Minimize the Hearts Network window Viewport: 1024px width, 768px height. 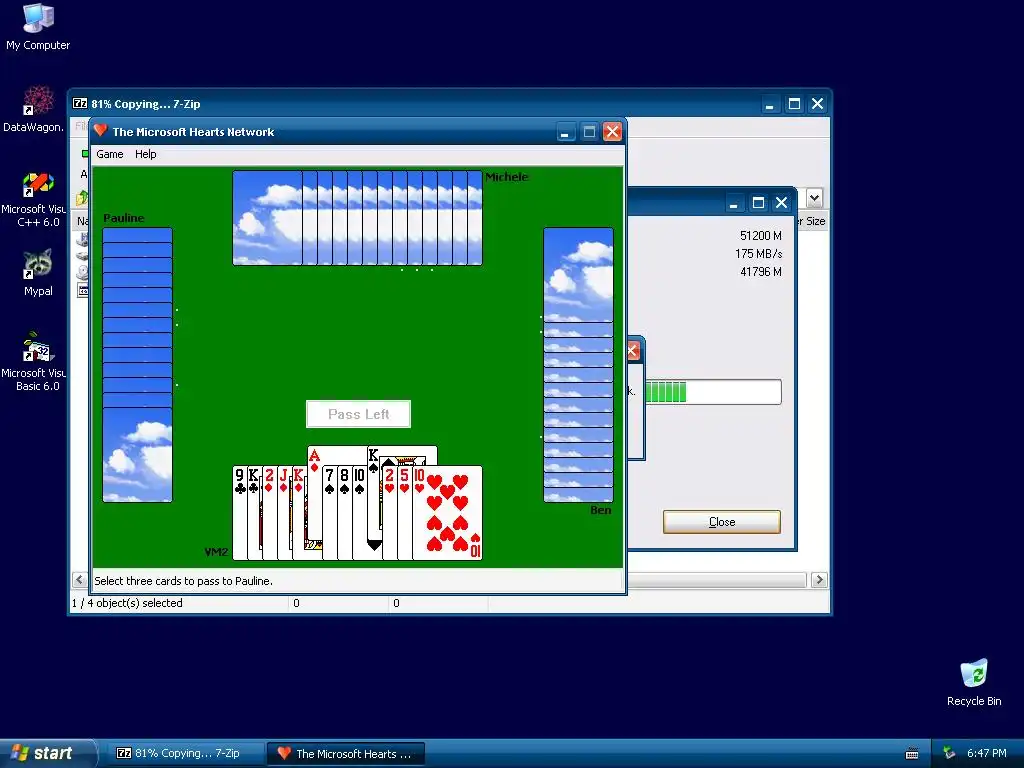pyautogui.click(x=566, y=132)
